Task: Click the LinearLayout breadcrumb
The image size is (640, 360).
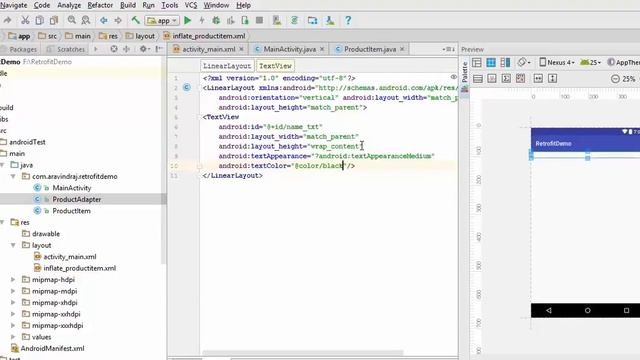Action: pyautogui.click(x=227, y=66)
